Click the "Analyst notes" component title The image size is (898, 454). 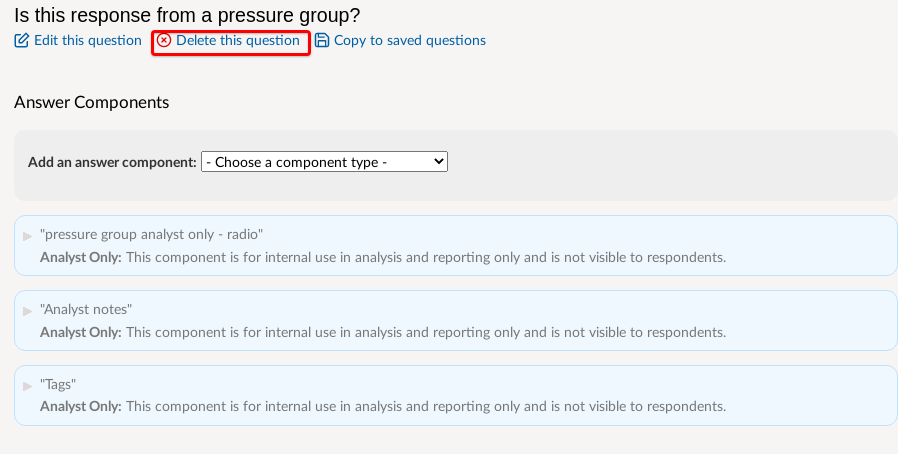[86, 310]
